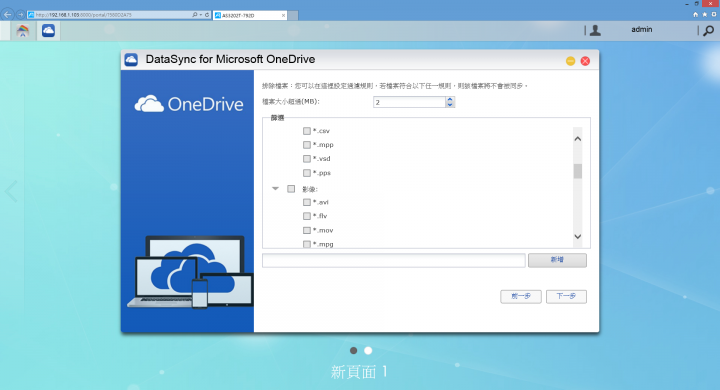This screenshot has width=720, height=390.
Task: Check the *.mpp filter checkbox
Action: 307,145
